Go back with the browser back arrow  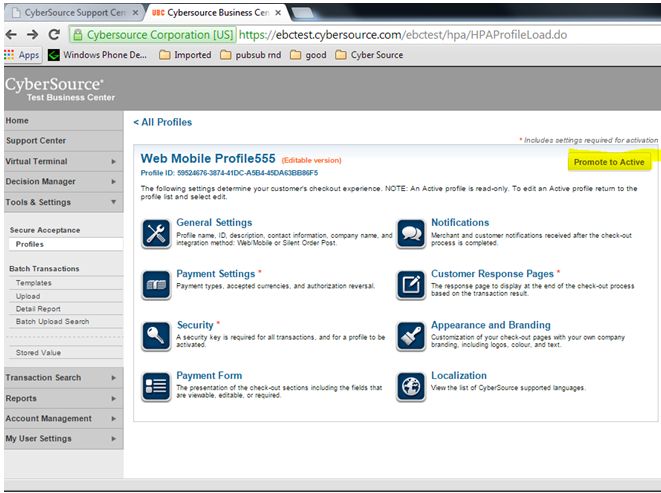coord(11,35)
